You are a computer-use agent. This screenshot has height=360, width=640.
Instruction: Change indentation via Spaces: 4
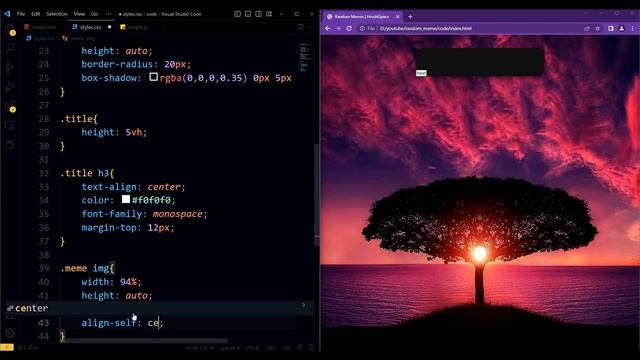[230, 348]
